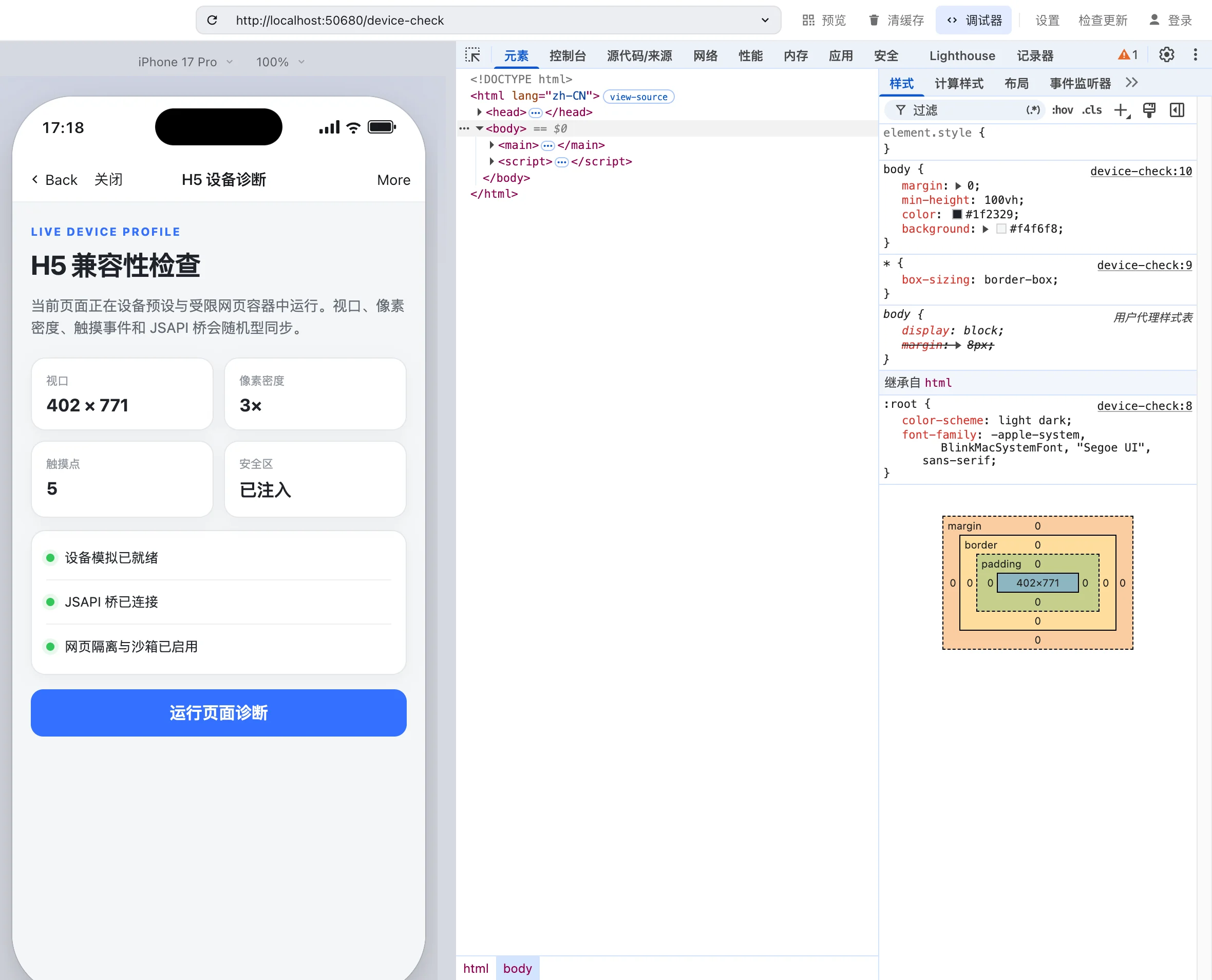Screen dimensions: 1212x980
Task: Switch to the 源代码/来源 tab
Action: pyautogui.click(x=639, y=56)
